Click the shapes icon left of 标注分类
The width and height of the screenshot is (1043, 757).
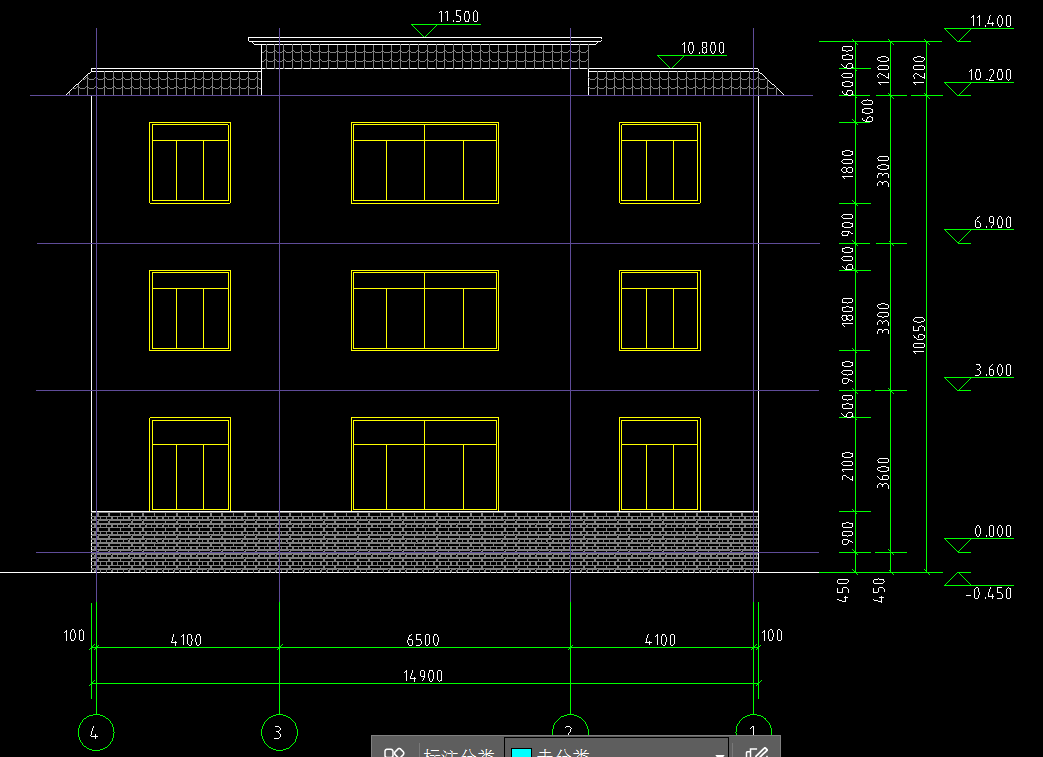coord(394,752)
